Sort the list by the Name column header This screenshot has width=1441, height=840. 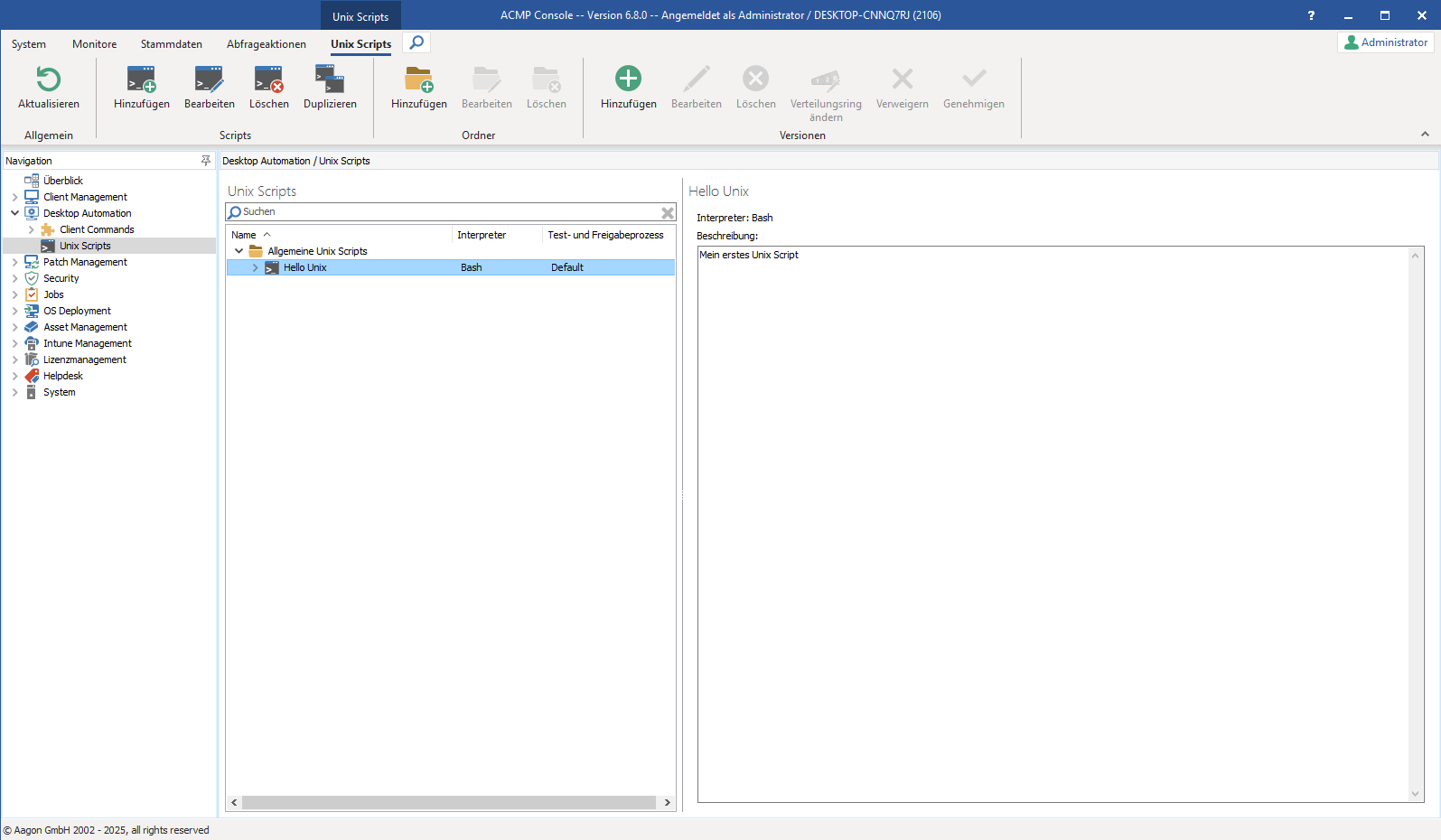(x=245, y=235)
